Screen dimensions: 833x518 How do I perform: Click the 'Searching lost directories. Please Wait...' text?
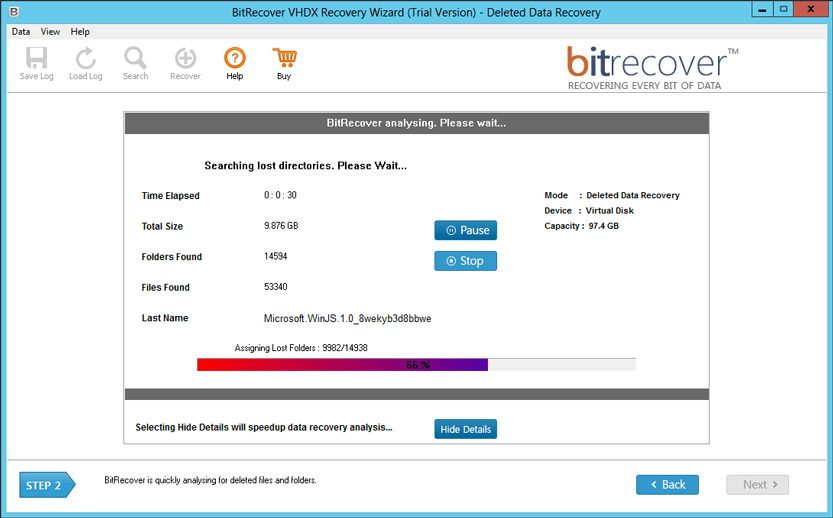click(305, 166)
